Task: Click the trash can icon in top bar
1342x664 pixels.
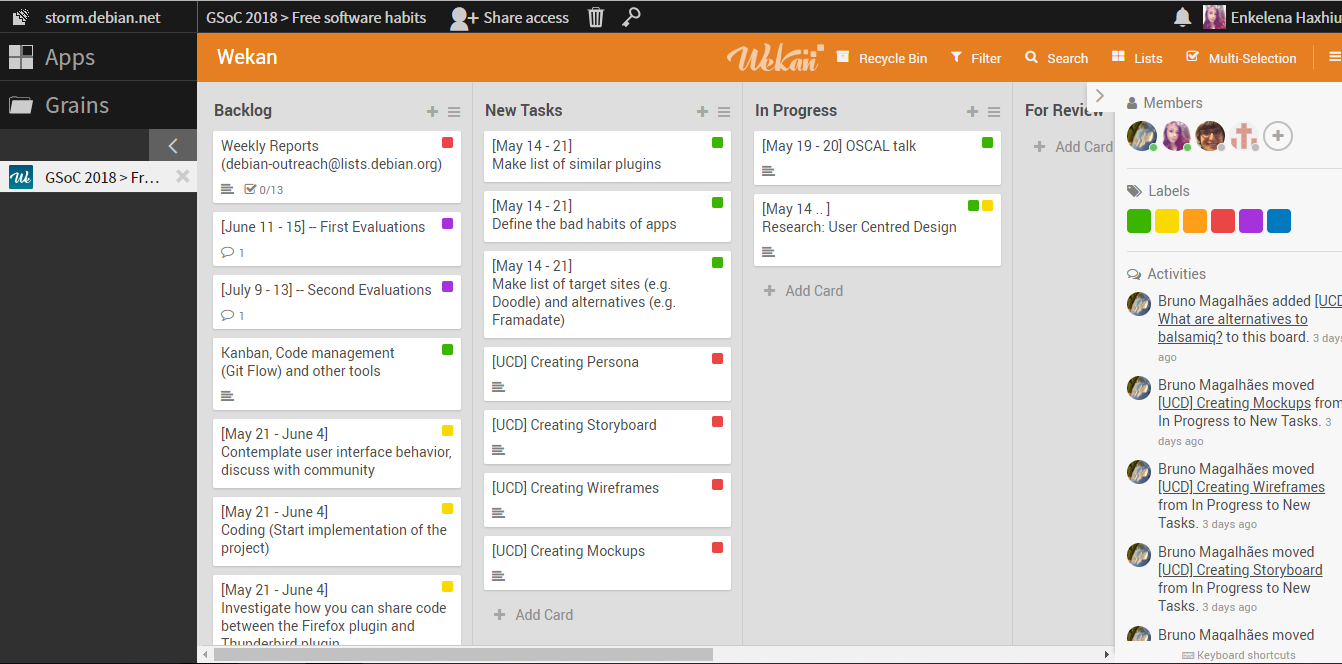Action: coord(596,17)
